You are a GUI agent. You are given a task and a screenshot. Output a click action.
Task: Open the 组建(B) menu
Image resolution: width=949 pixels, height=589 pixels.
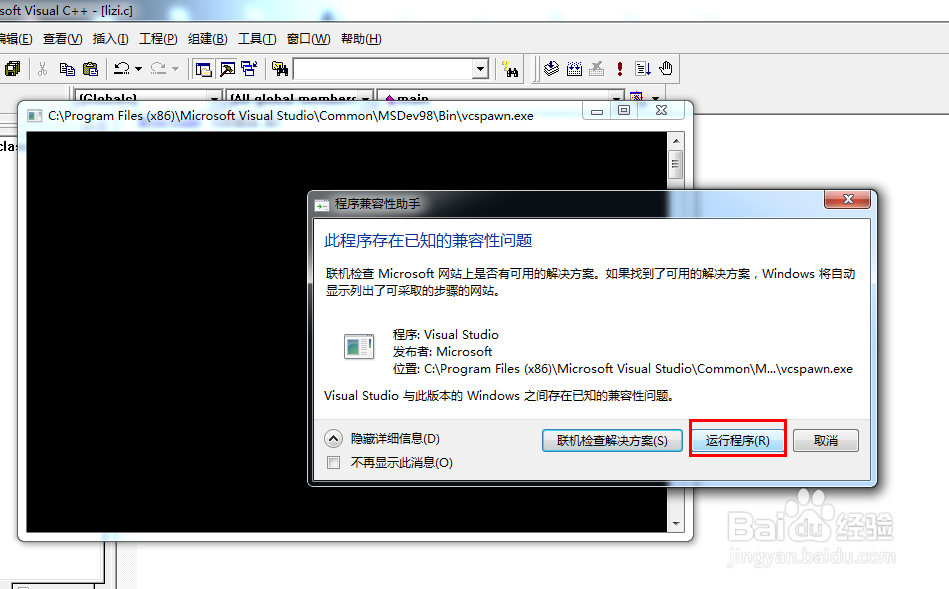208,39
